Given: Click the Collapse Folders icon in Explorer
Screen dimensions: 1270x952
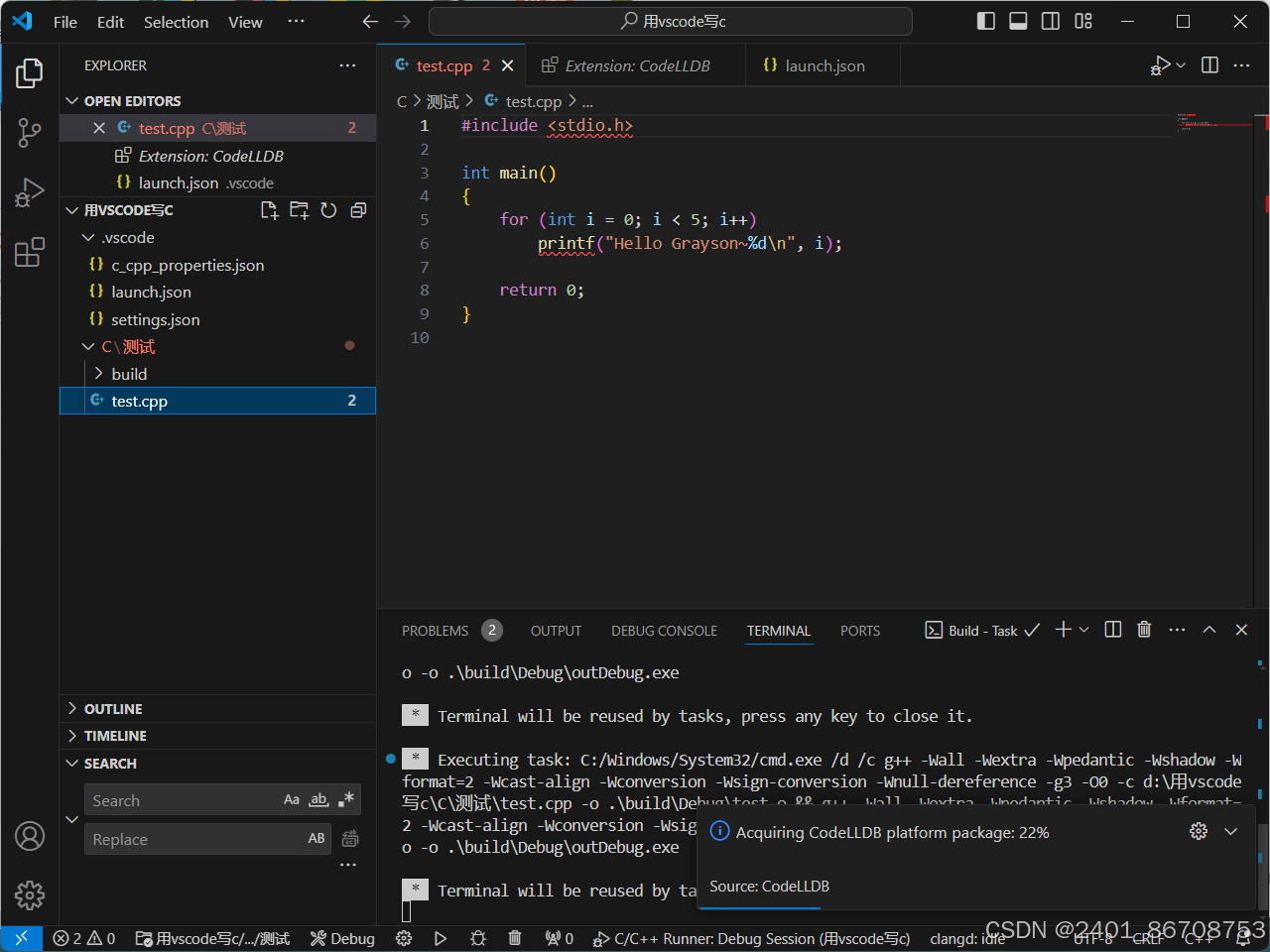Looking at the screenshot, I should (358, 209).
